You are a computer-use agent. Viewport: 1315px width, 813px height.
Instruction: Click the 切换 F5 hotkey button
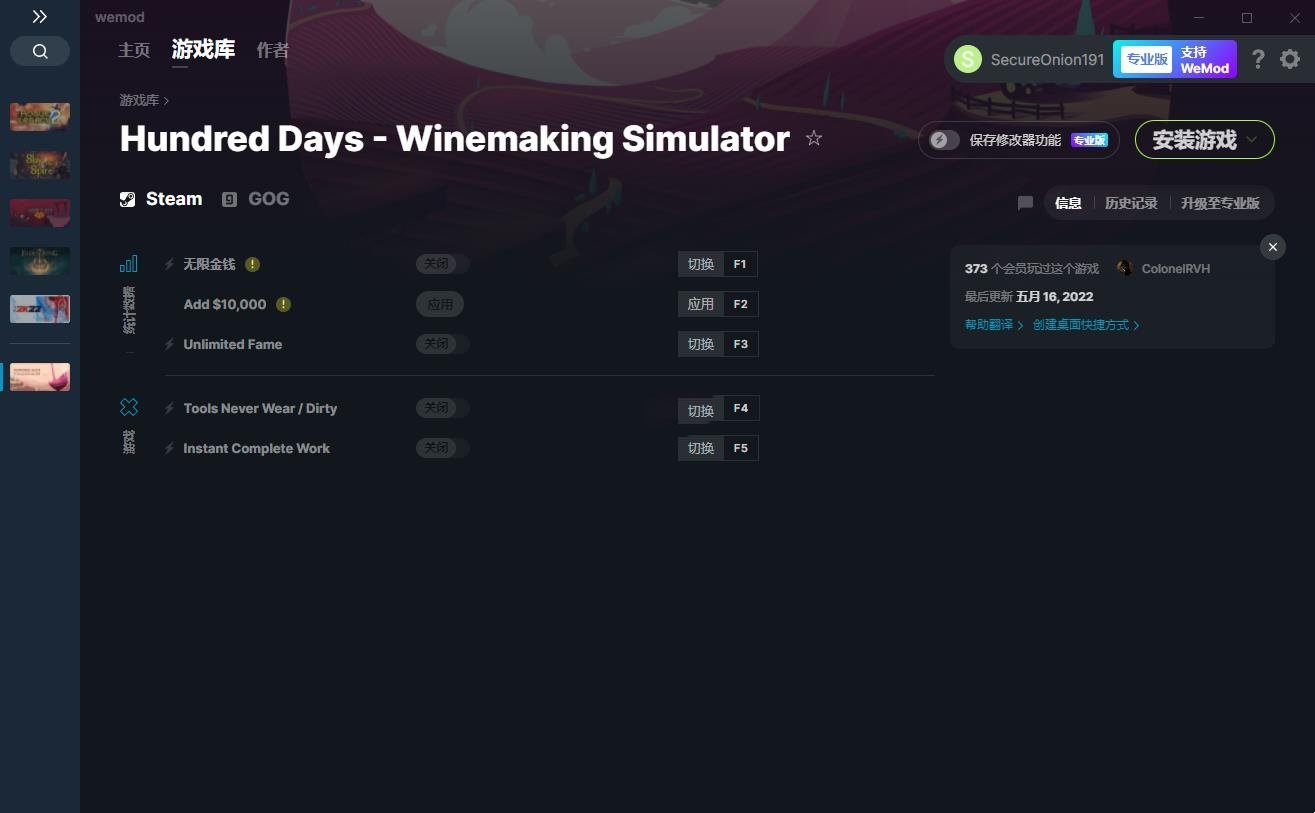718,448
